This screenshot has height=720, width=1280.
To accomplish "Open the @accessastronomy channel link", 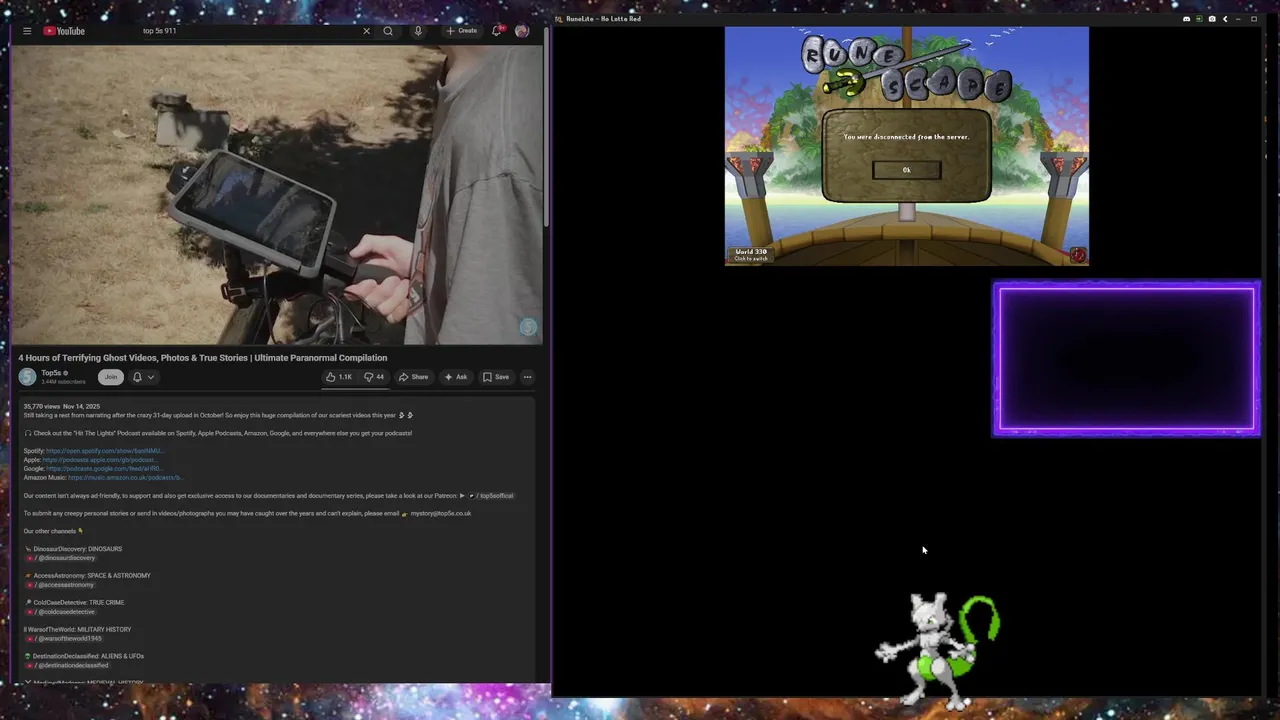I will pos(60,585).
